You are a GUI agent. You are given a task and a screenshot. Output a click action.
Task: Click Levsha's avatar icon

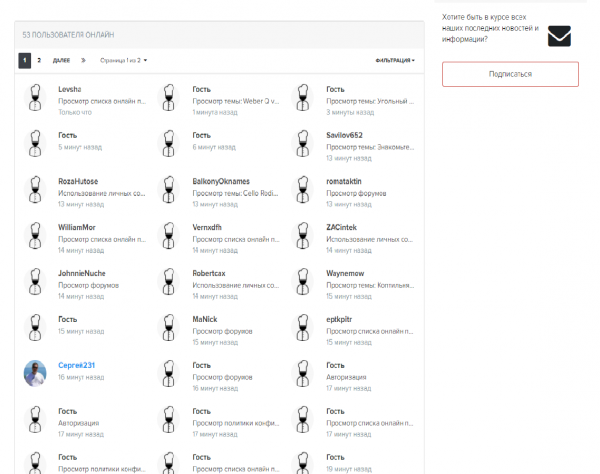click(35, 99)
